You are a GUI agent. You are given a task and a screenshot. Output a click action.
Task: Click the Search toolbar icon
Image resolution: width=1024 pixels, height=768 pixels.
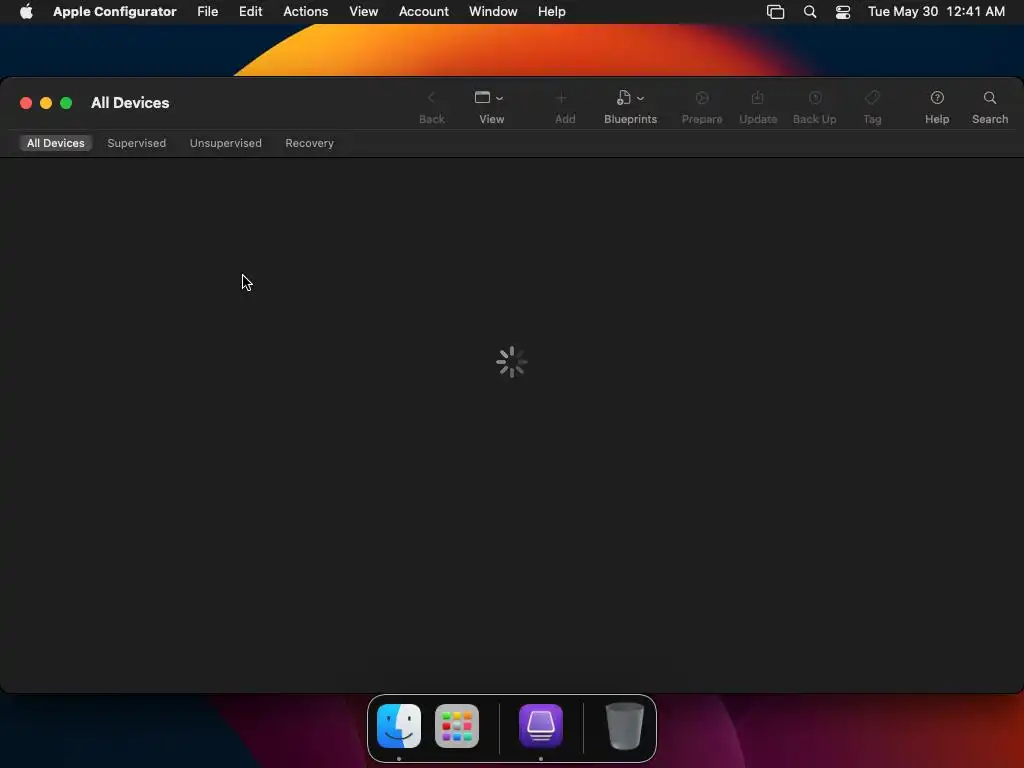click(x=990, y=98)
